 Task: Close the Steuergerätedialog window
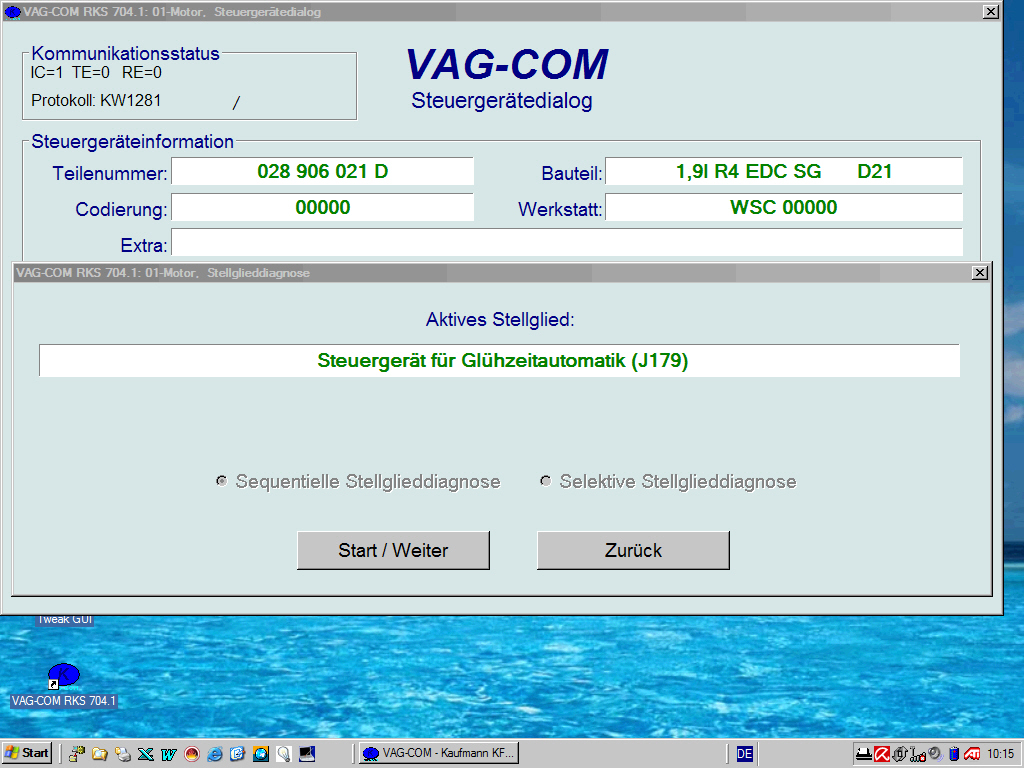991,12
